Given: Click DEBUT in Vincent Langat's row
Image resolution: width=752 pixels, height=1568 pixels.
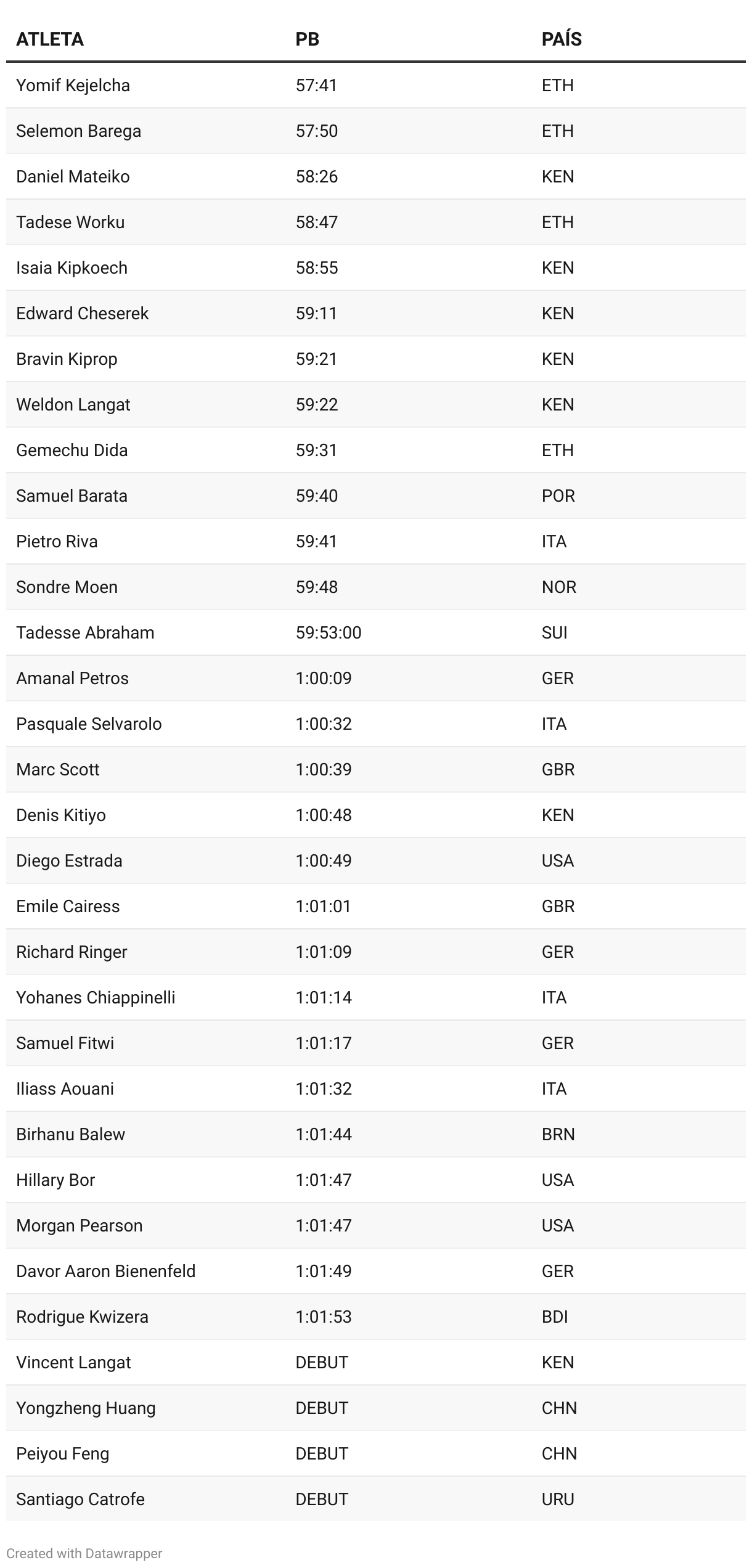Looking at the screenshot, I should pos(322,1362).
